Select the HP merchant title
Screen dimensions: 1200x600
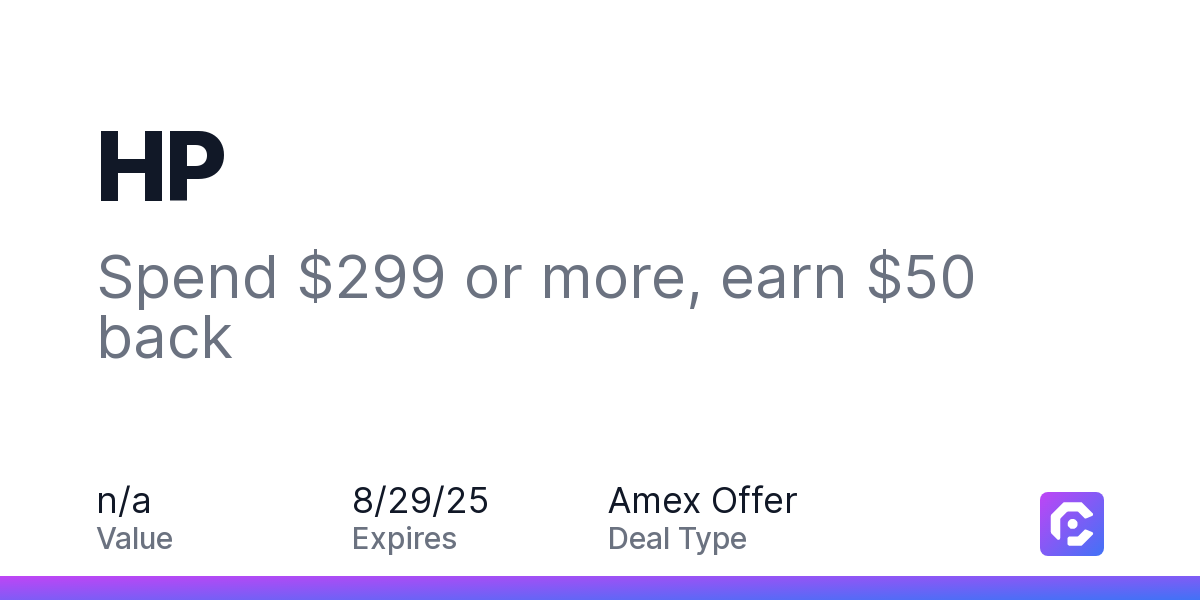point(161,169)
